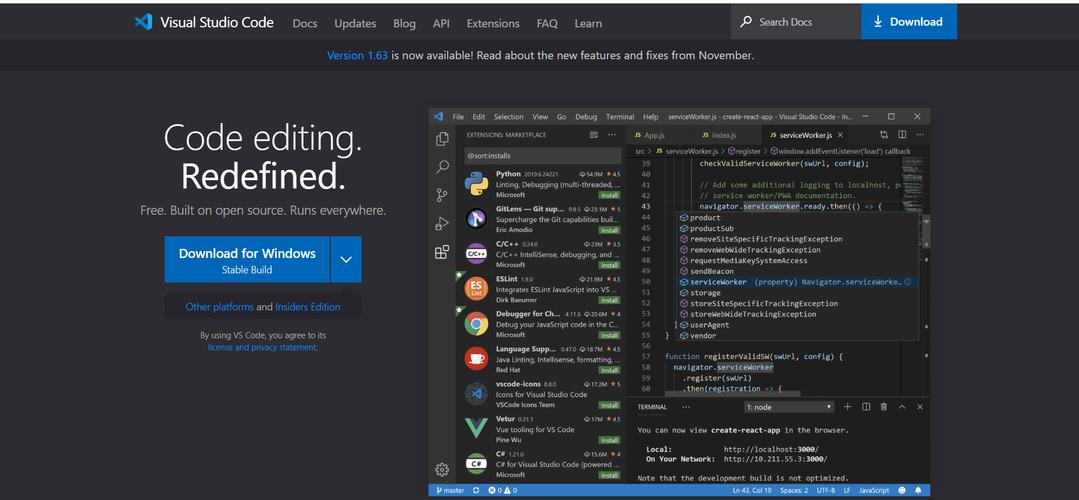The image size is (1079, 500).
Task: Open the Insiders Edition link
Action: pyautogui.click(x=308, y=307)
